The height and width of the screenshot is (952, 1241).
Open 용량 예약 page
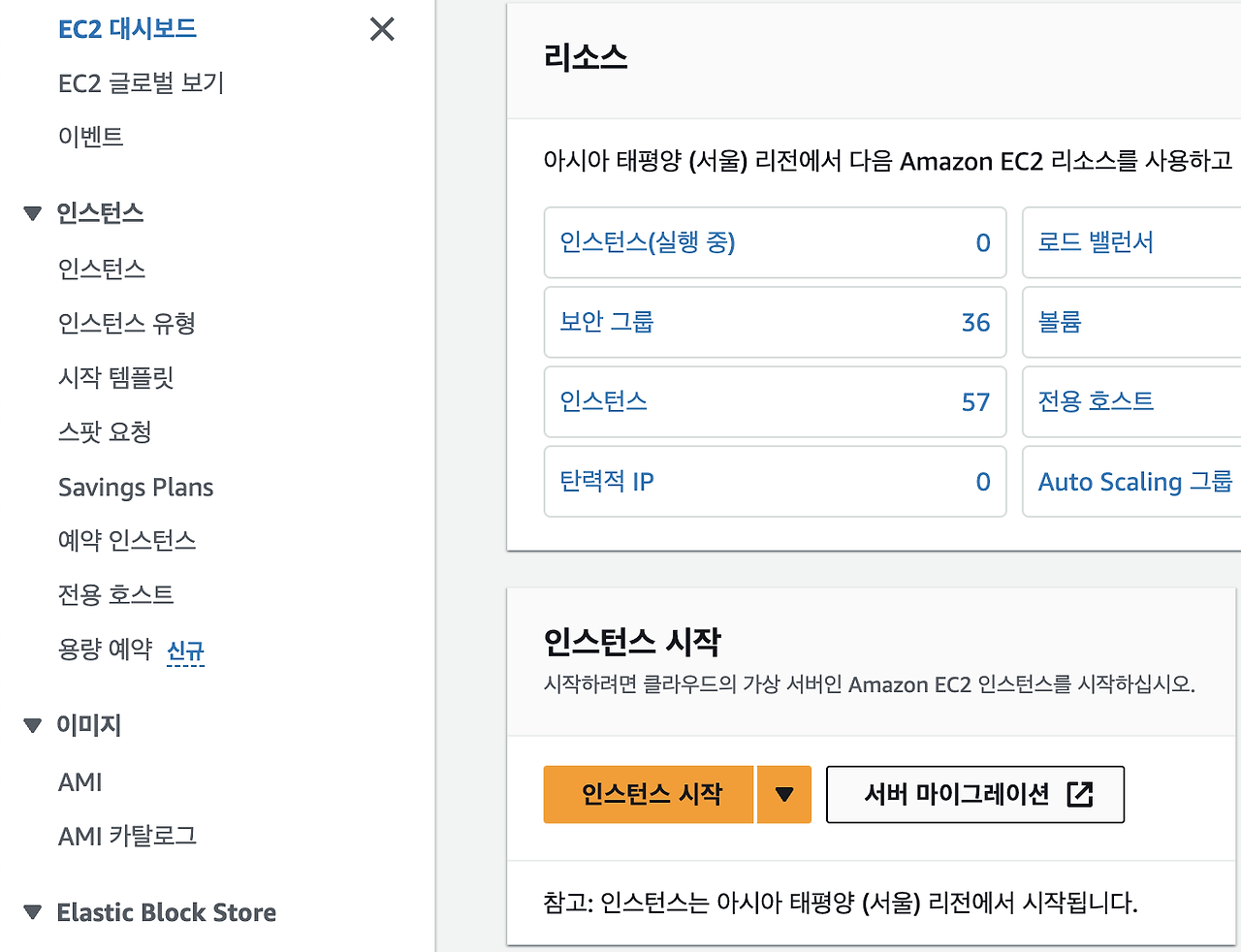click(x=106, y=649)
